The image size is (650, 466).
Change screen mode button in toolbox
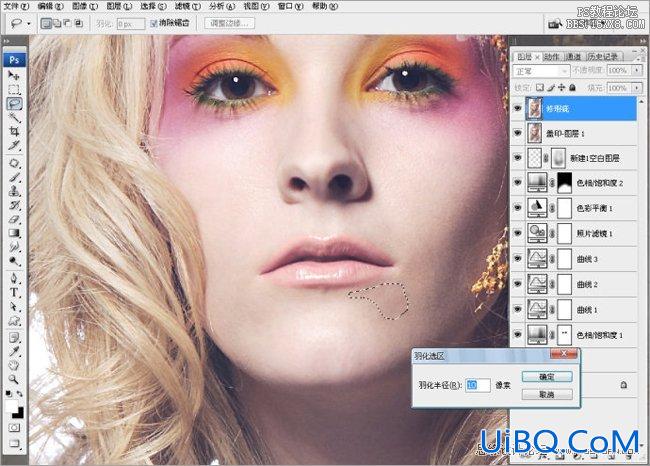(14, 443)
